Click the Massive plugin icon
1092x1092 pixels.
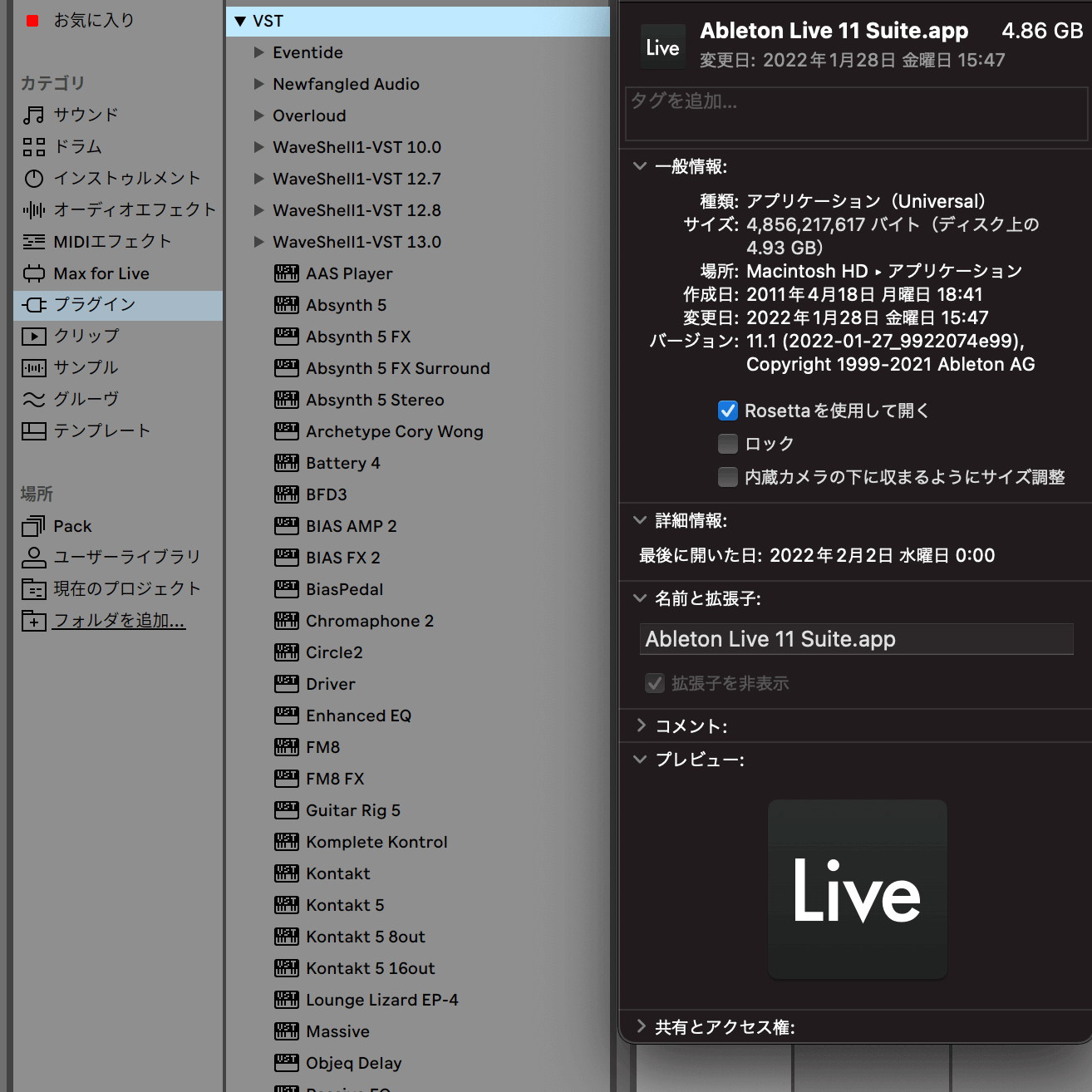(286, 1031)
